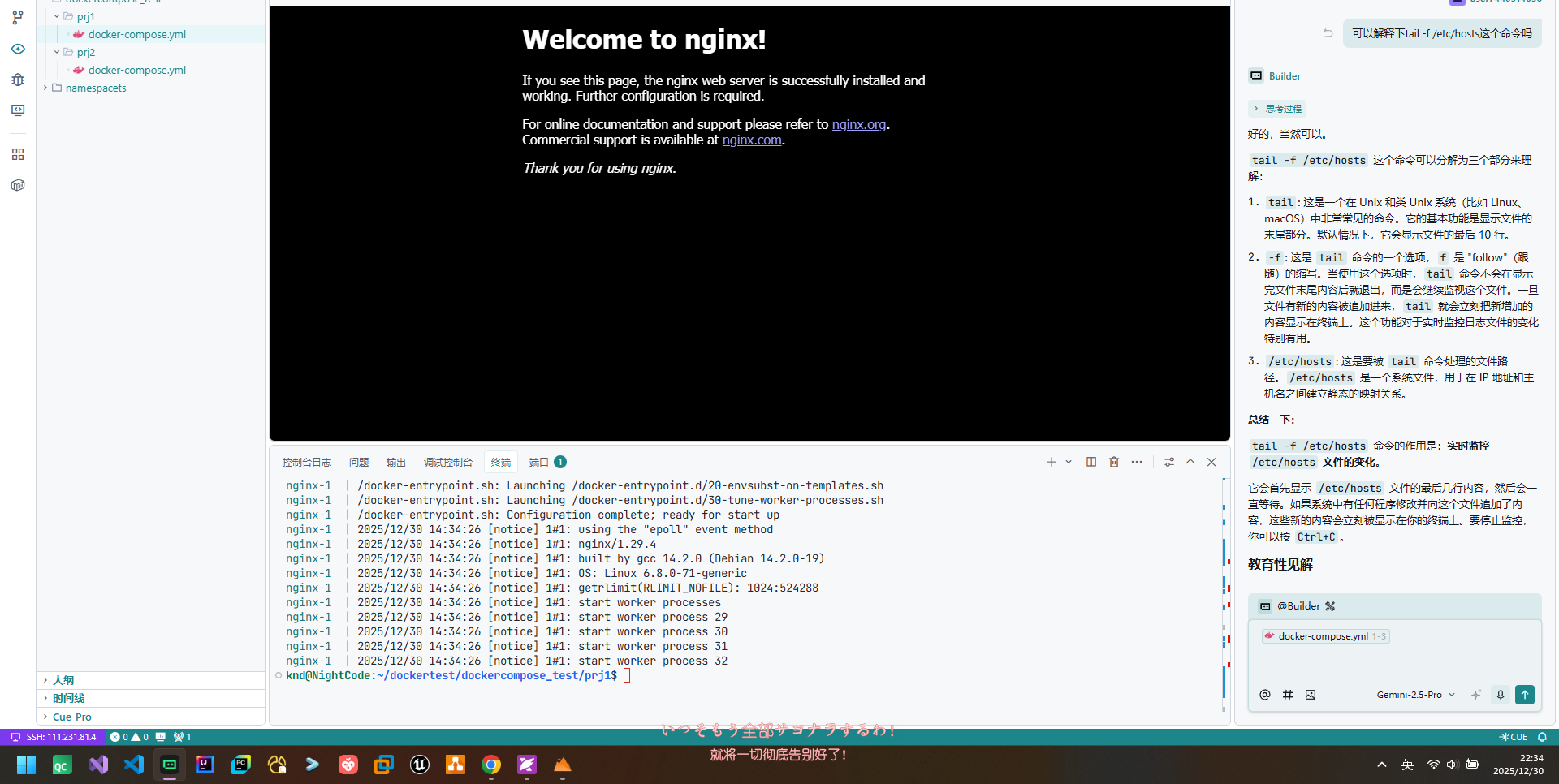Open the cube package icon in activity bar
Viewport: 1559px width, 784px height.
point(18,185)
